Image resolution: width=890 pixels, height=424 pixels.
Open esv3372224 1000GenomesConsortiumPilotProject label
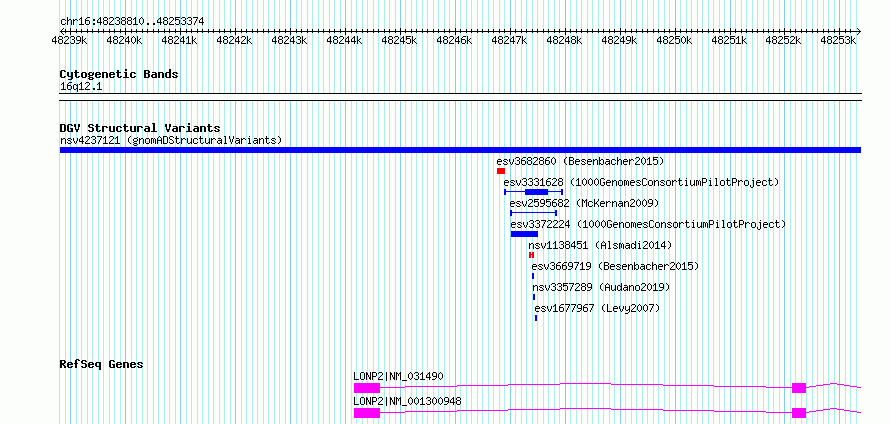click(x=648, y=224)
